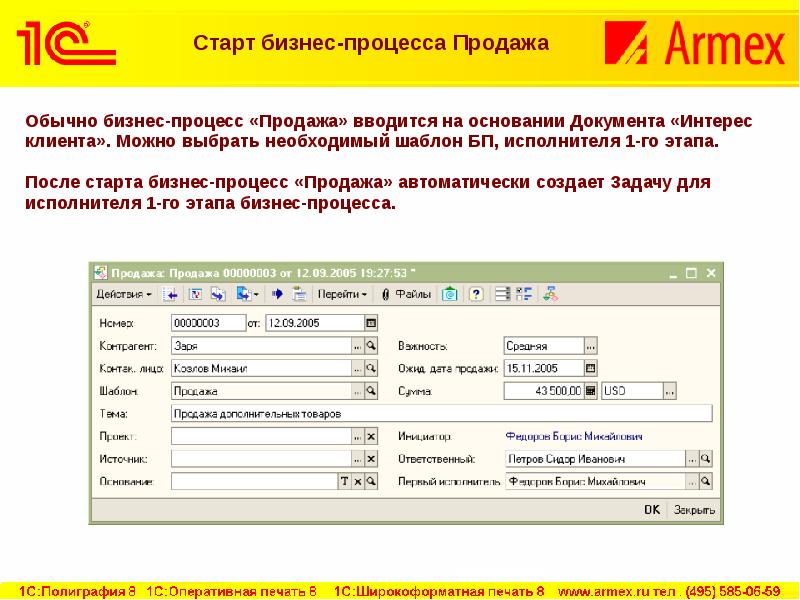Viewport: 800px width, 600px height.
Task: Click the Номер input field
Action: (207, 323)
